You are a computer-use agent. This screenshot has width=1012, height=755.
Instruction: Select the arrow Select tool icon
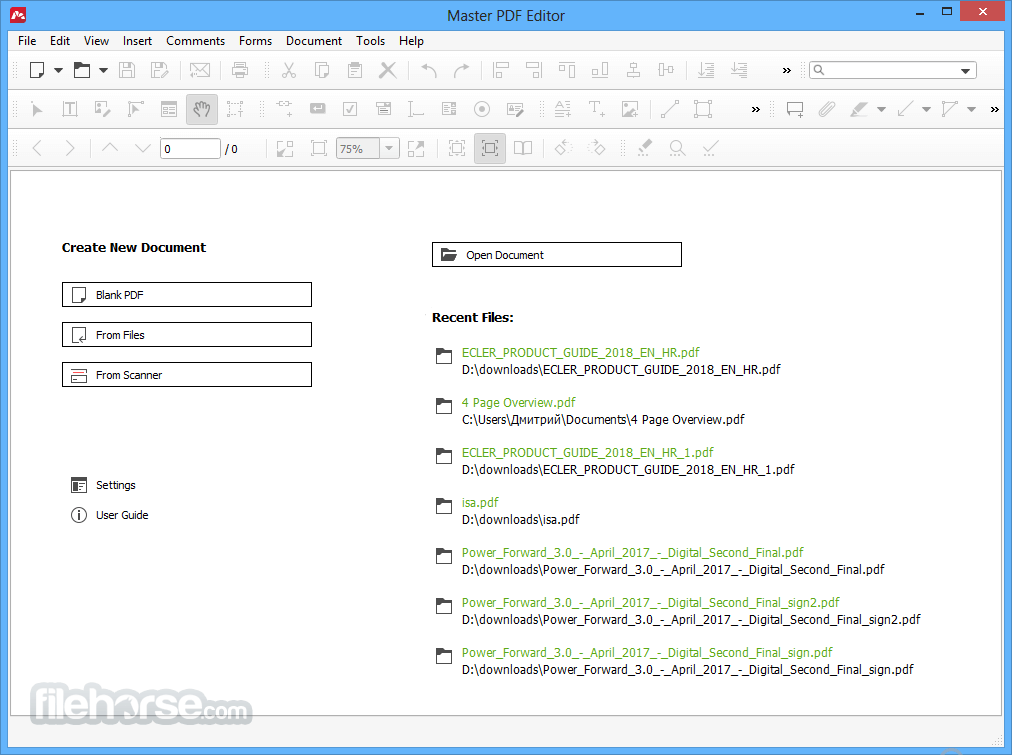[37, 109]
